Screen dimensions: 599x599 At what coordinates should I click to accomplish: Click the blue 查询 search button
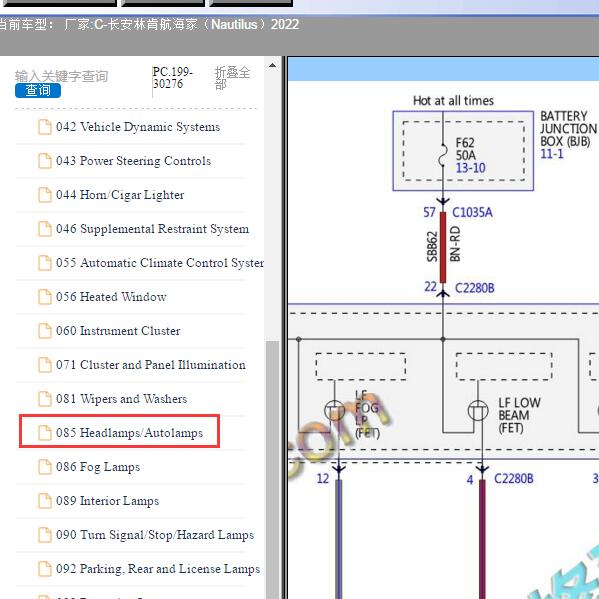[38, 91]
